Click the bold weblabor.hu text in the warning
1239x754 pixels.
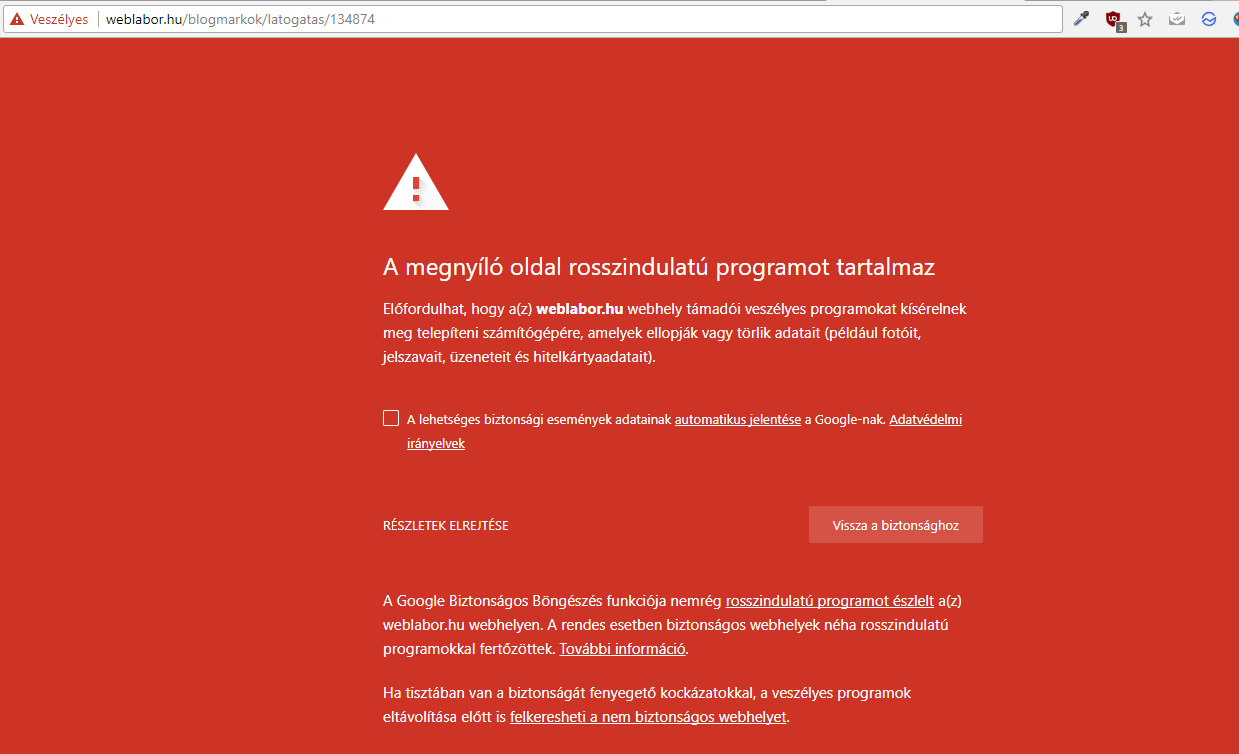580,309
